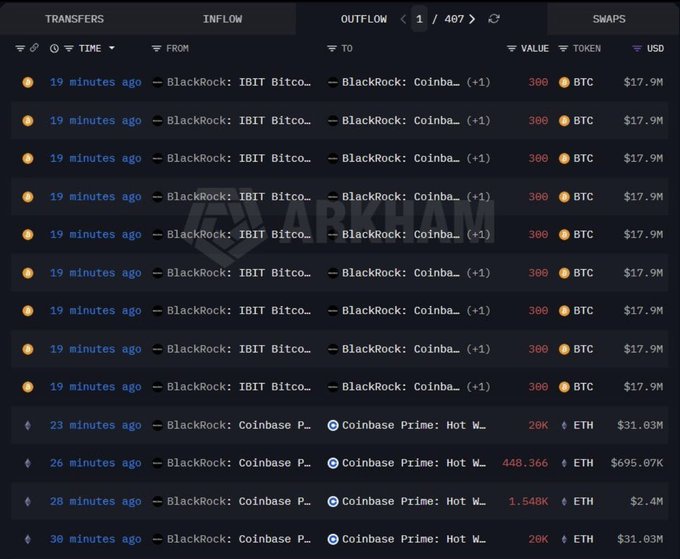The width and height of the screenshot is (680, 559).
Task: Open the chain filter icon beside link icon
Action: tap(20, 48)
